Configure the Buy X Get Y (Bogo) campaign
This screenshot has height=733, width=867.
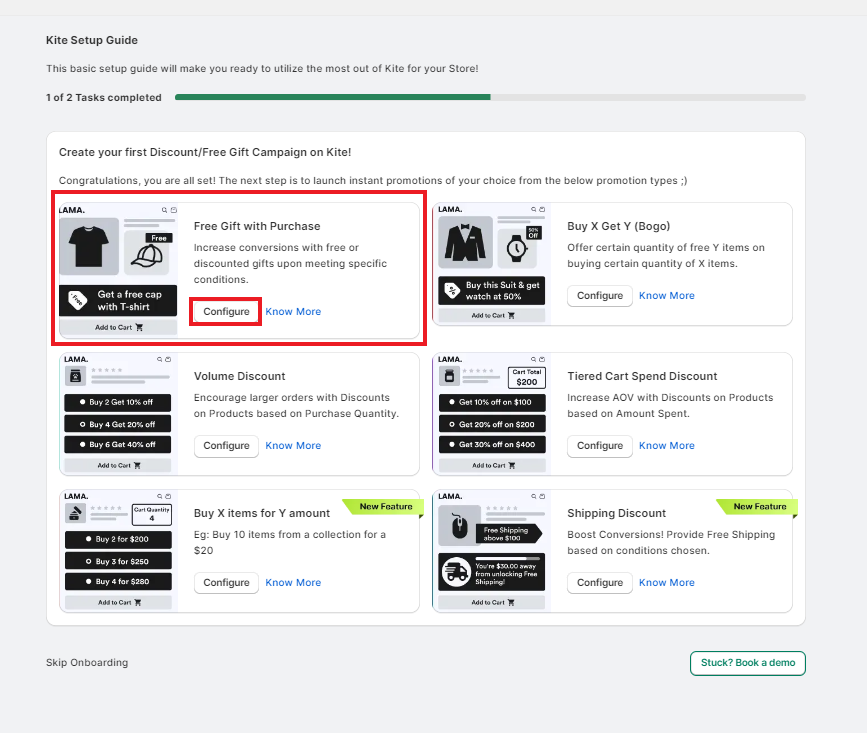tap(600, 295)
